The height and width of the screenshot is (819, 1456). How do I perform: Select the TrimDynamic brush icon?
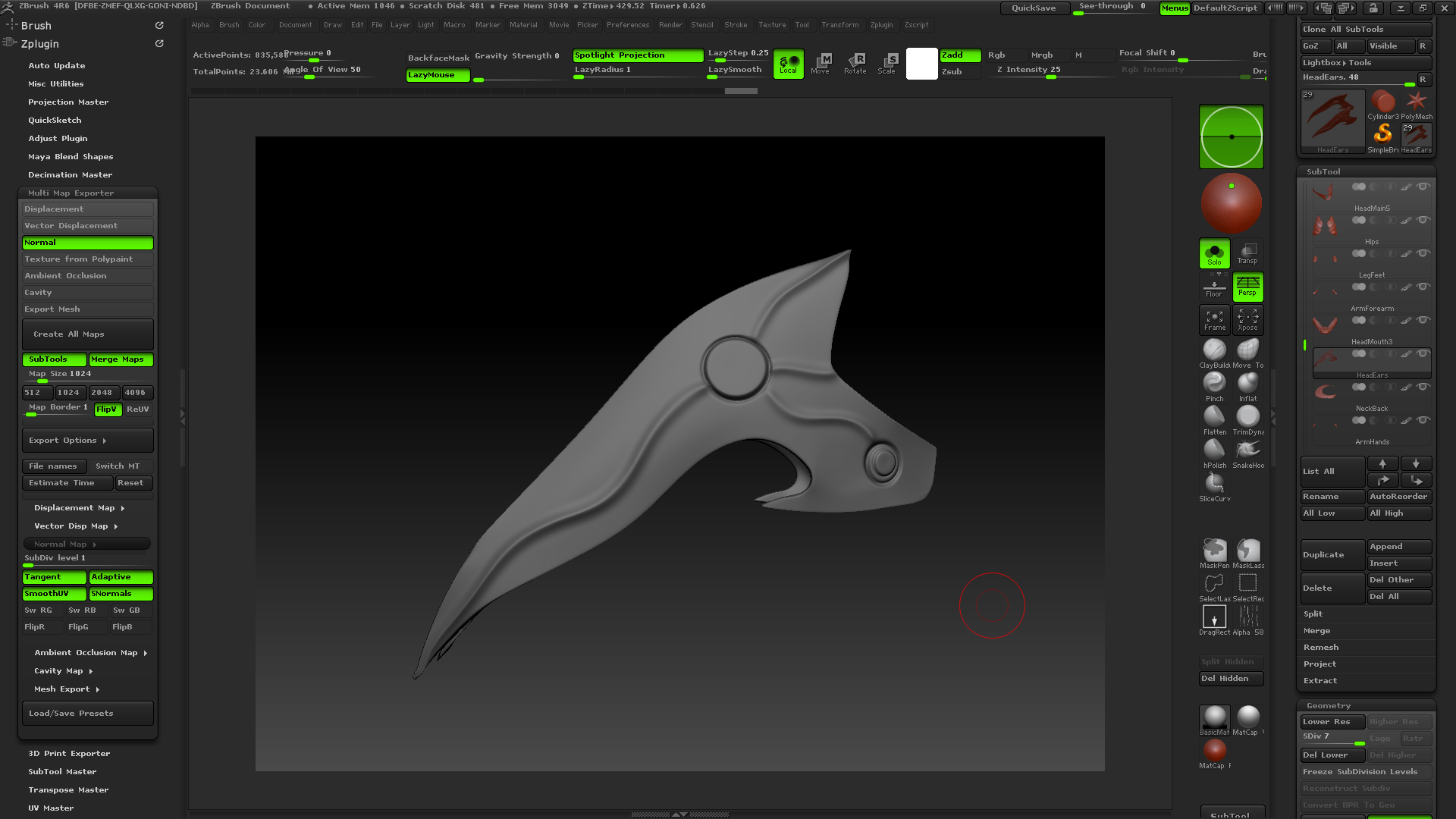tap(1247, 416)
